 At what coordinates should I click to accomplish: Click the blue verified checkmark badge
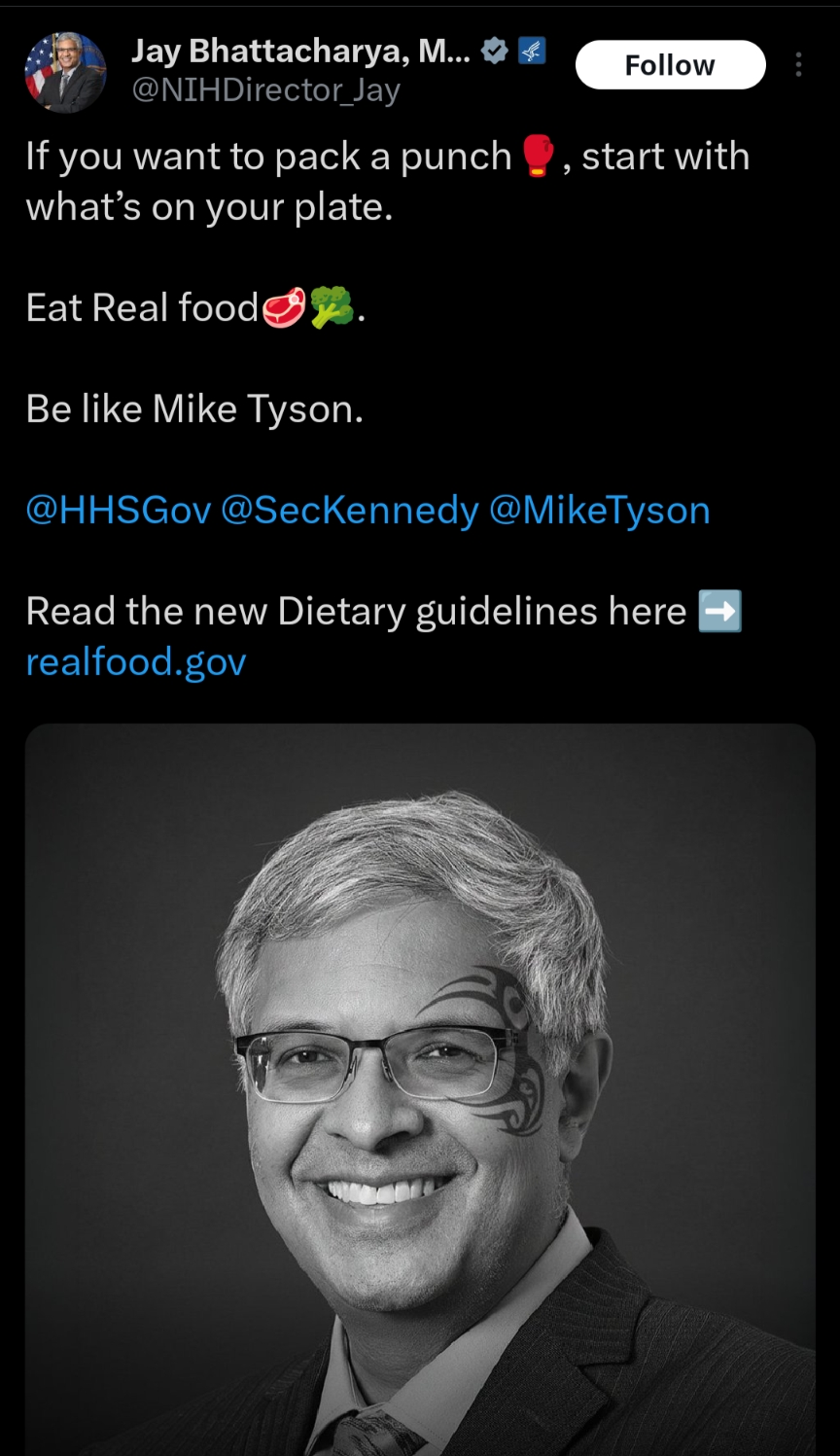pyautogui.click(x=495, y=52)
